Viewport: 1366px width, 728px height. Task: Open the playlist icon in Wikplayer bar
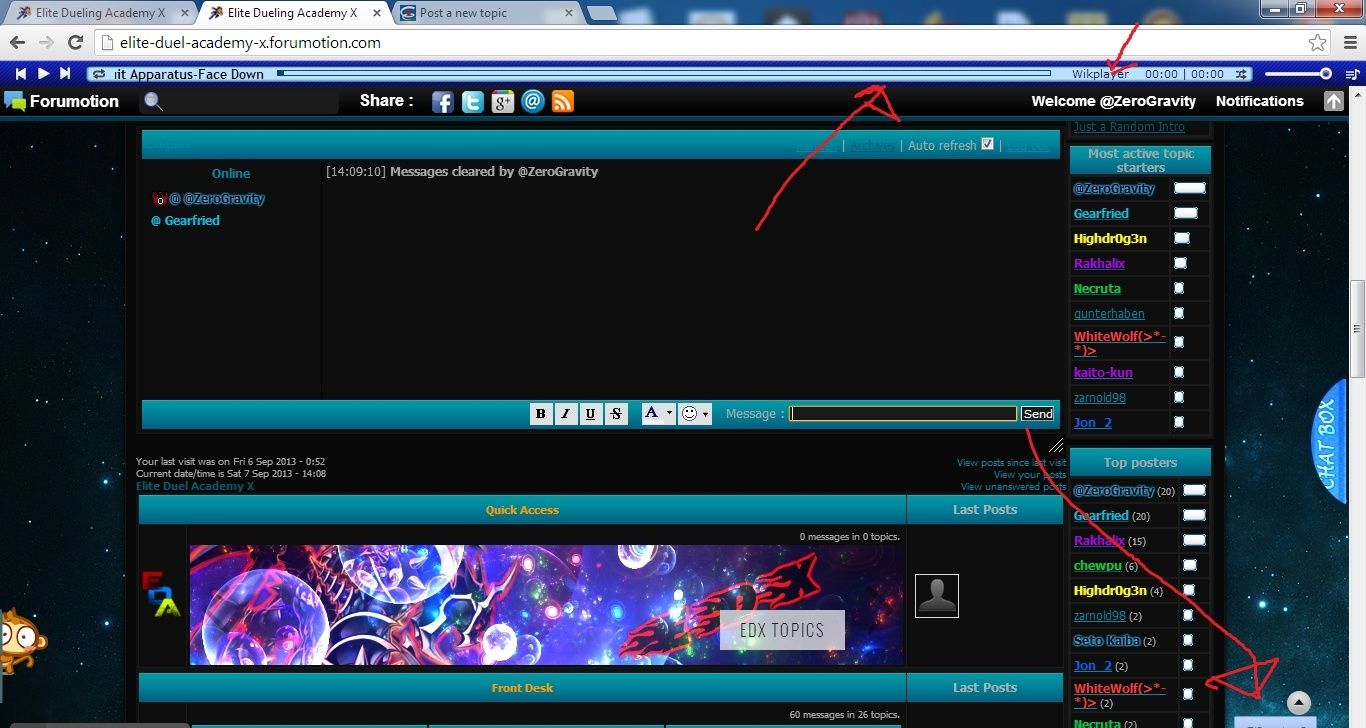pos(1352,74)
